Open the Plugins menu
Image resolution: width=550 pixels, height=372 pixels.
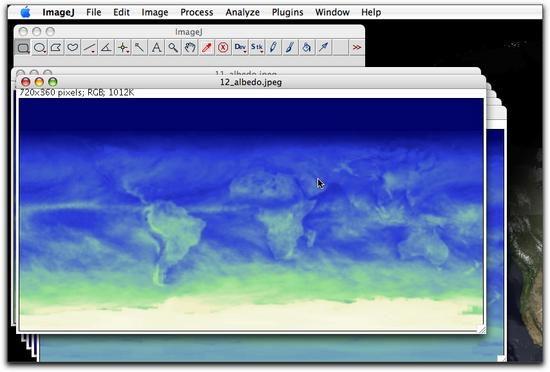pyautogui.click(x=287, y=12)
